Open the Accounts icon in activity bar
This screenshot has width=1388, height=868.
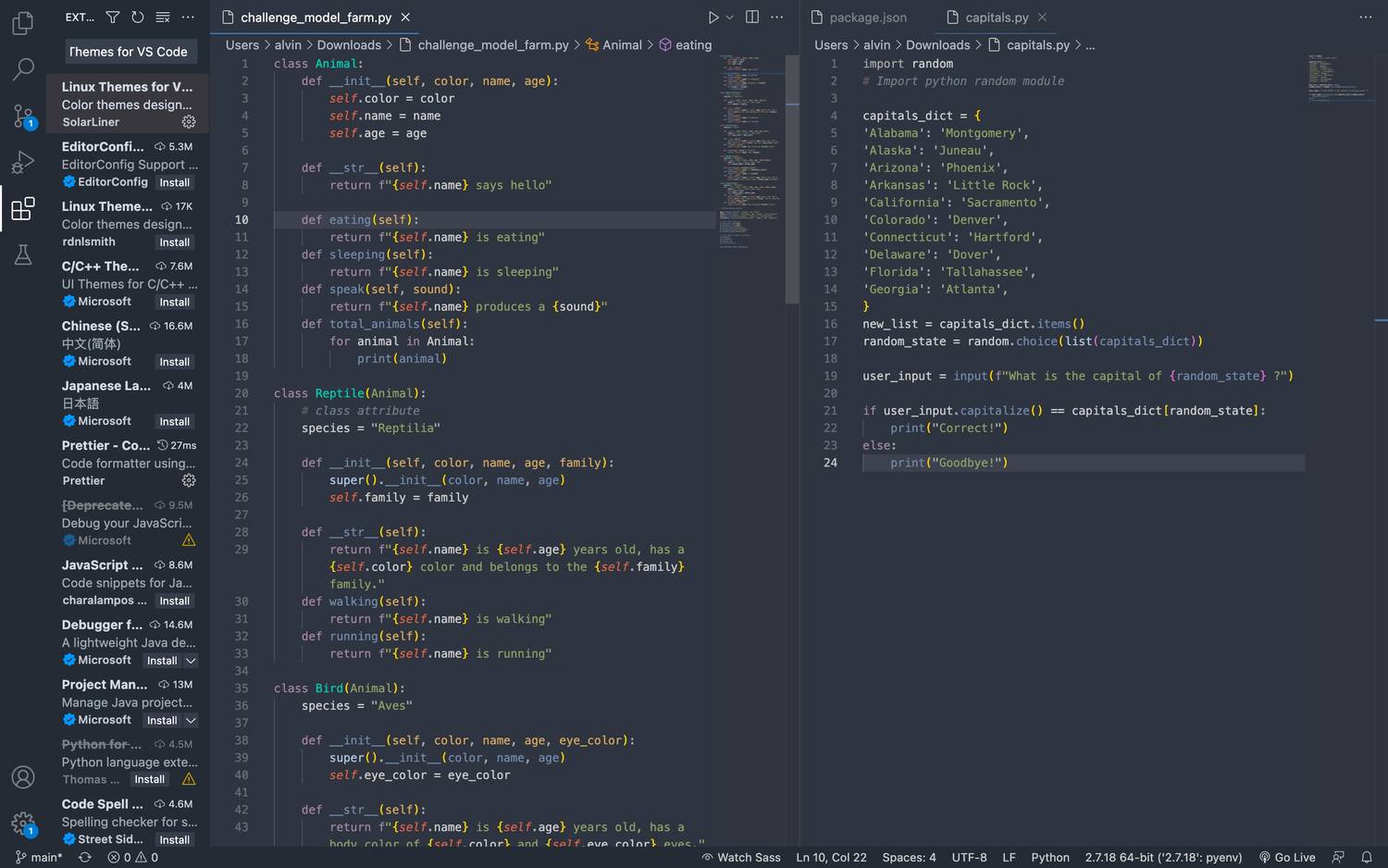[23, 777]
